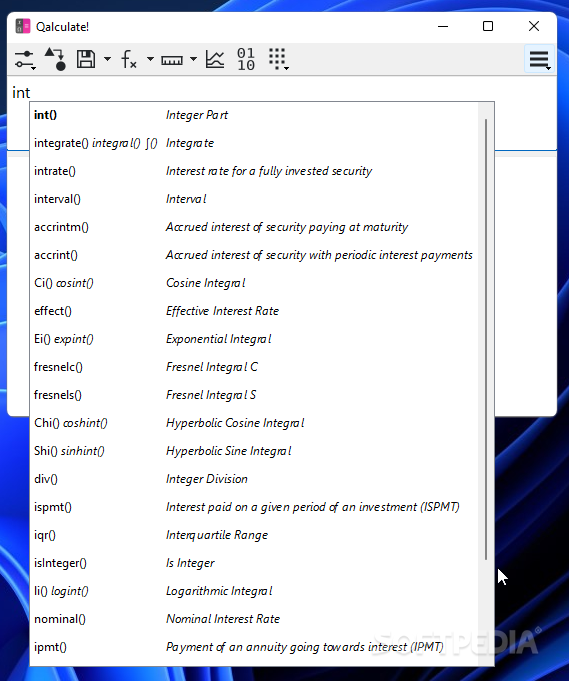
Task: Select Ci() cosint() Cosine Integral
Action: click(x=256, y=283)
